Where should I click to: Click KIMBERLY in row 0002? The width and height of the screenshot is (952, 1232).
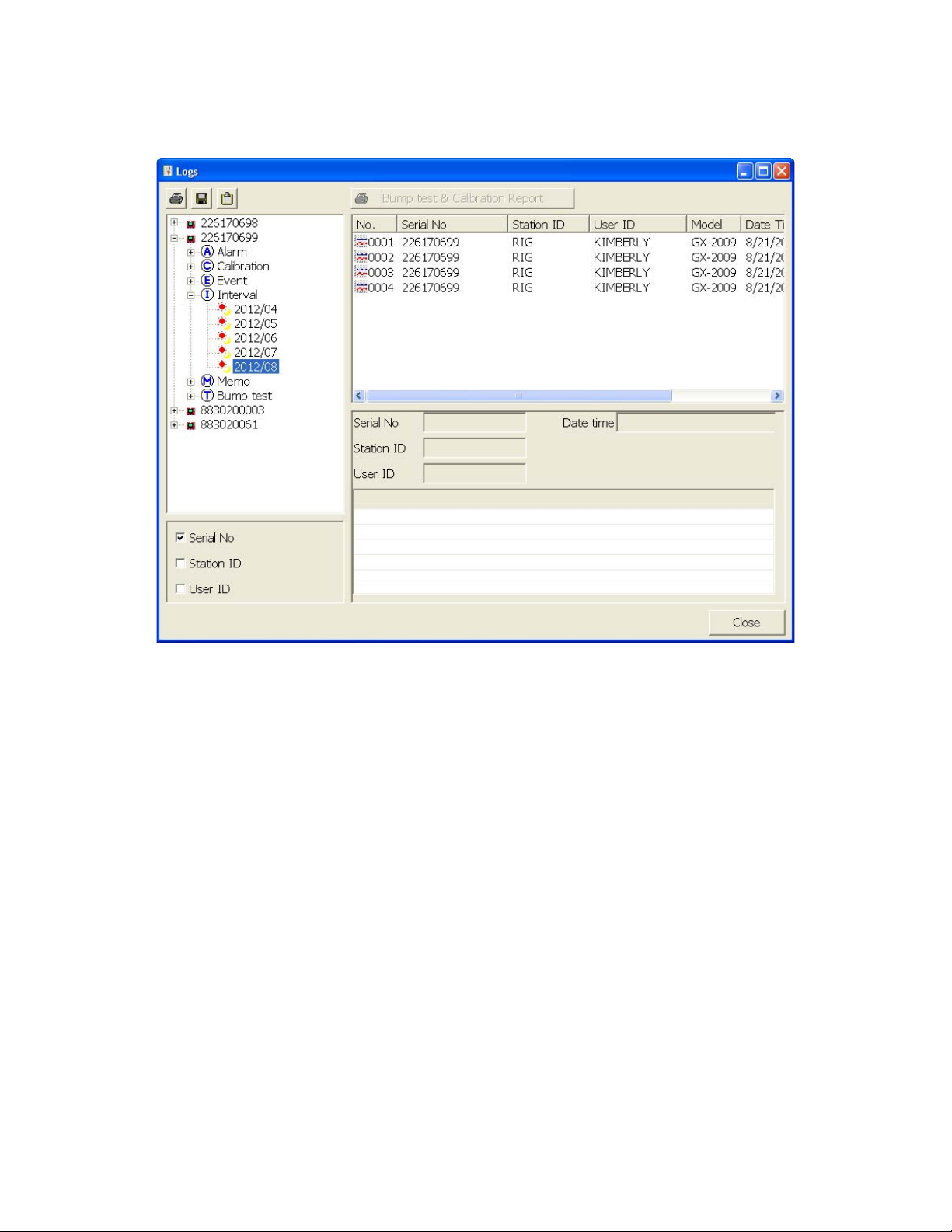pyautogui.click(x=621, y=257)
